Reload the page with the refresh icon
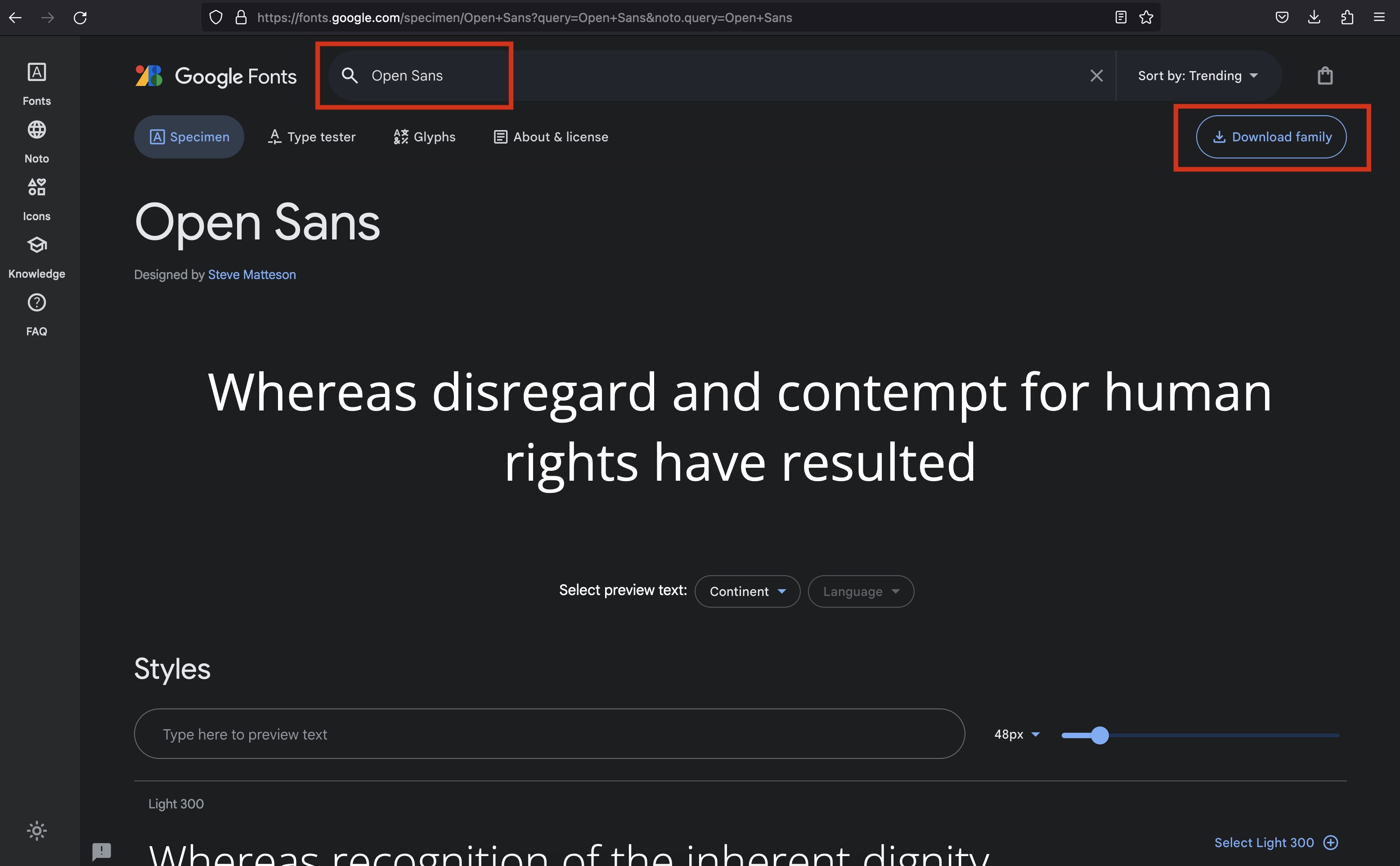Screen dimensions: 1400x866 pyautogui.click(x=80, y=18)
